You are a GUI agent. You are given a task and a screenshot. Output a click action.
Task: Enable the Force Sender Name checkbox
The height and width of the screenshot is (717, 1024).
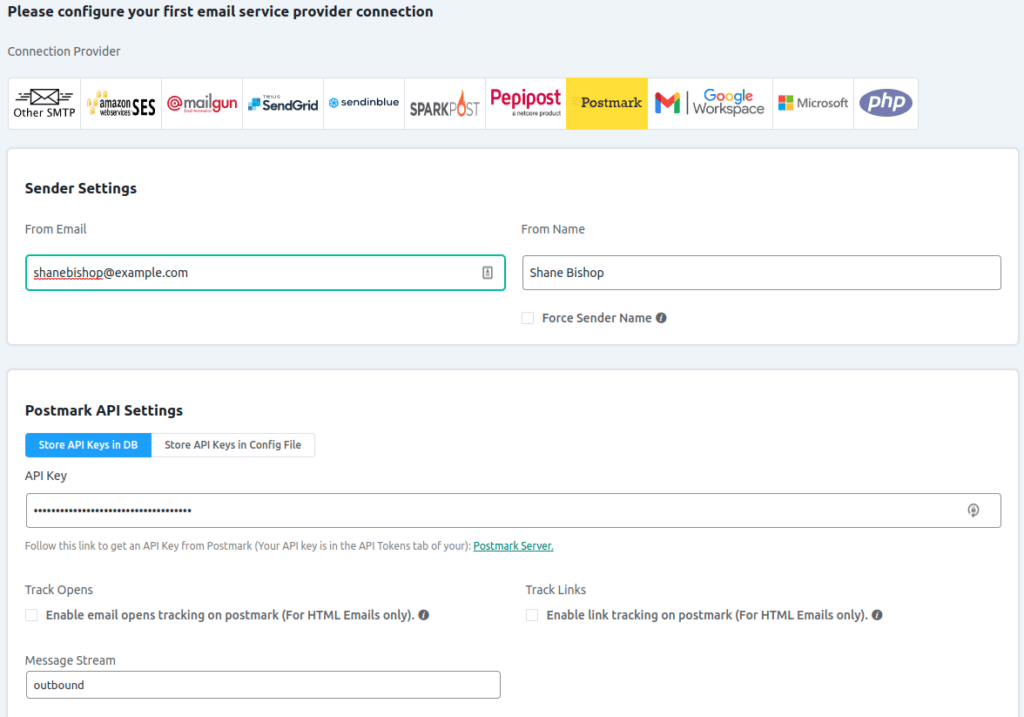(528, 318)
